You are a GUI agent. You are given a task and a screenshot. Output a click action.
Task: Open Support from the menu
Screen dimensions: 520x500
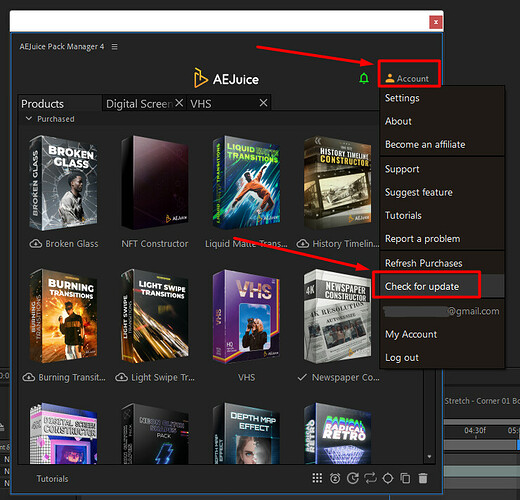tap(442, 169)
